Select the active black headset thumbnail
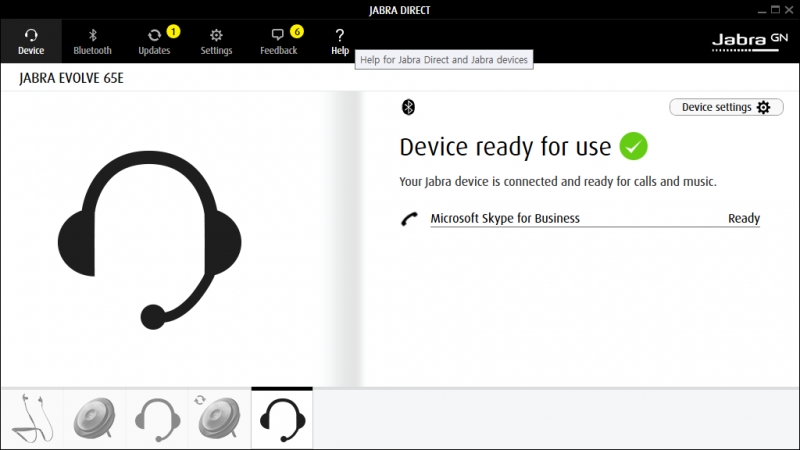The height and width of the screenshot is (450, 800). pos(282,418)
